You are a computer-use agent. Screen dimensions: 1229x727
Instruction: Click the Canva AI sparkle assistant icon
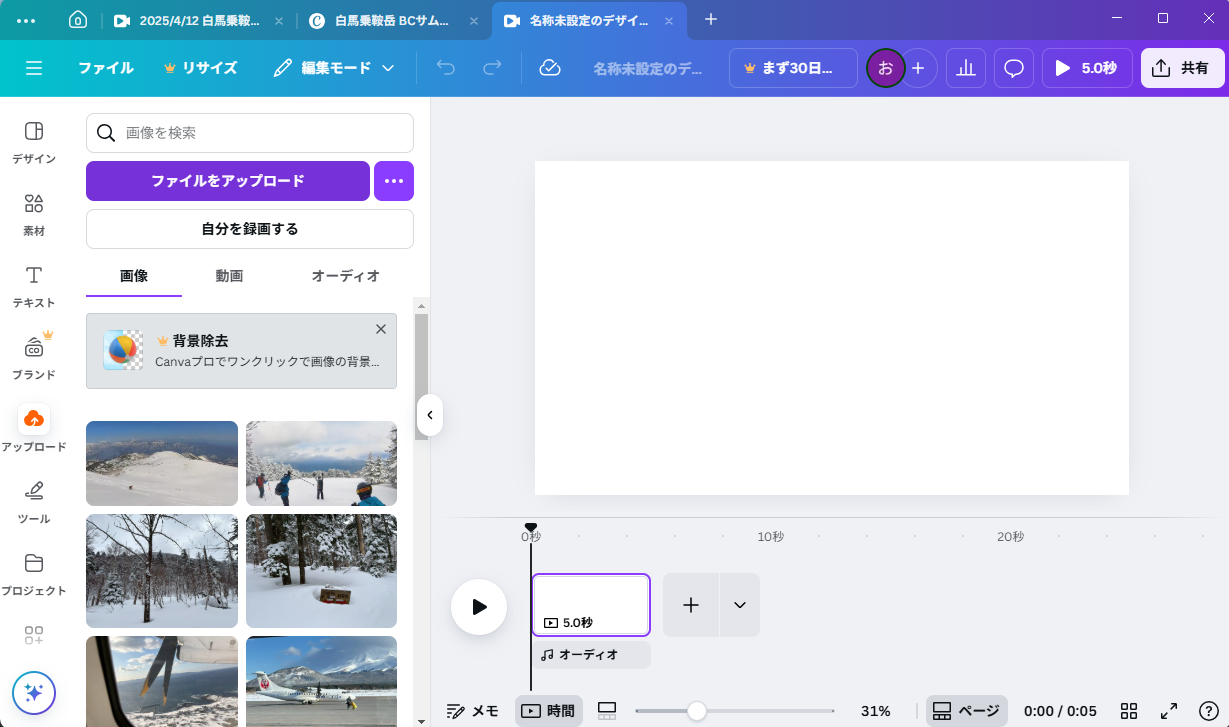click(x=34, y=692)
